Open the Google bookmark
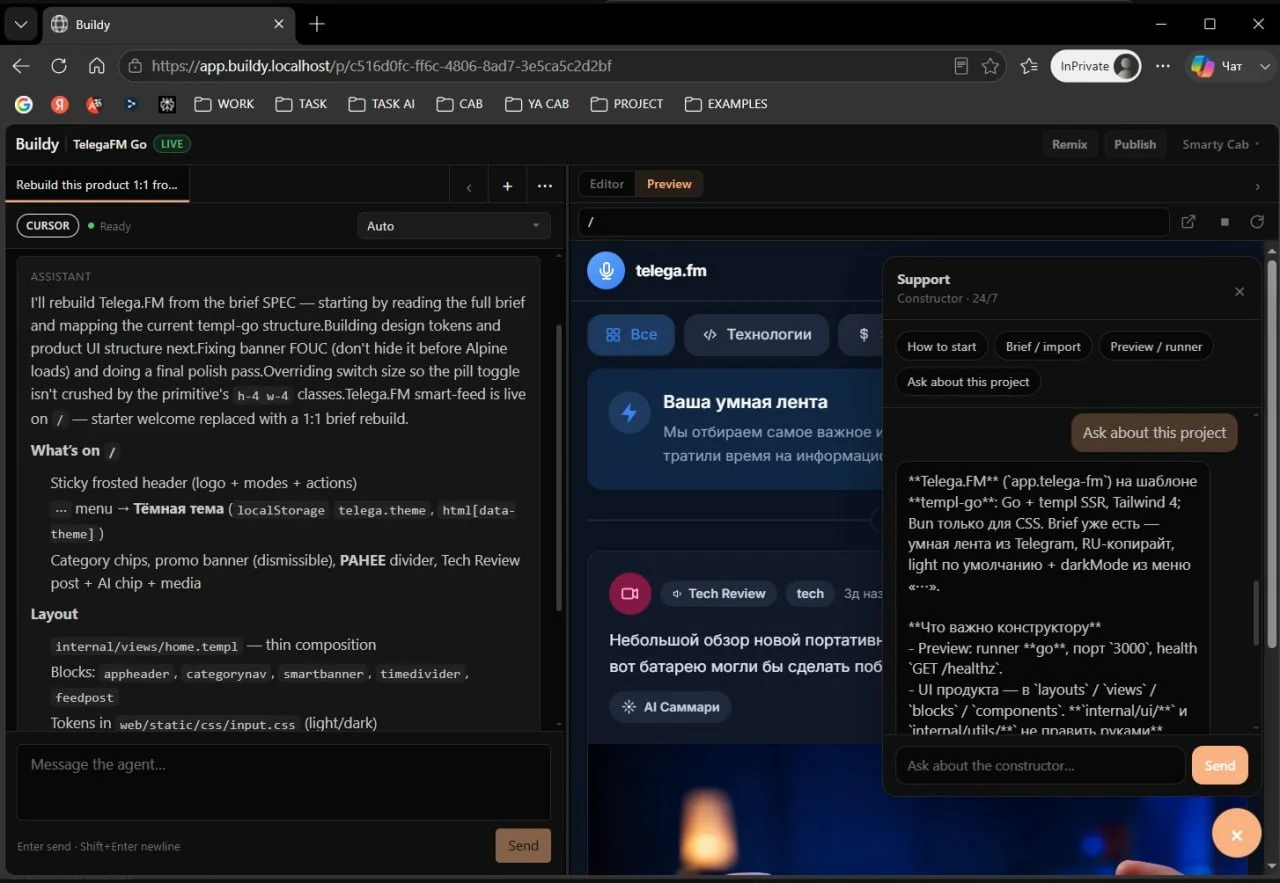The height and width of the screenshot is (883, 1280). click(24, 104)
